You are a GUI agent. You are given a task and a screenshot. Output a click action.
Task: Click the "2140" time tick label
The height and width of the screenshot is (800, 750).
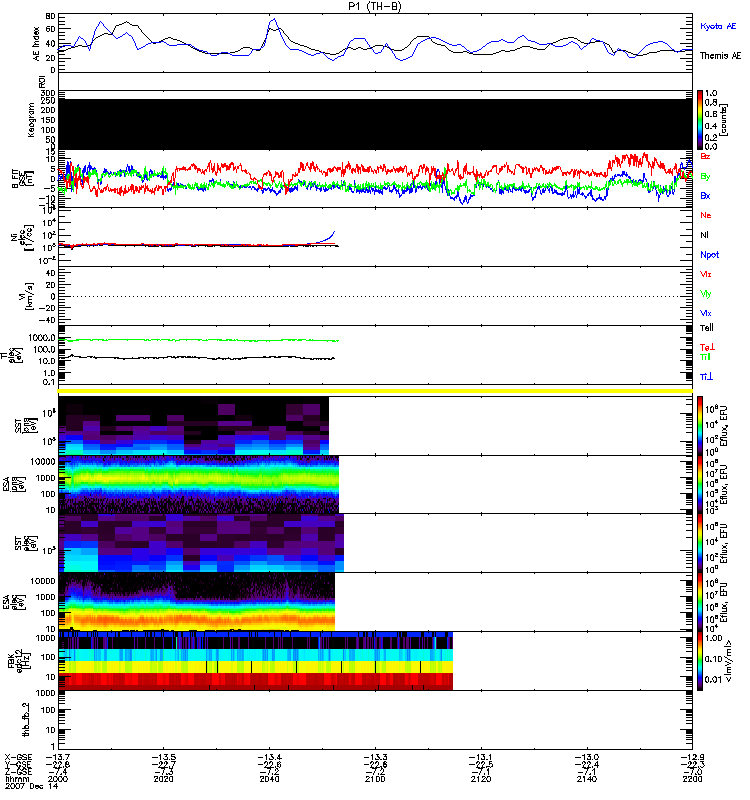coord(587,779)
